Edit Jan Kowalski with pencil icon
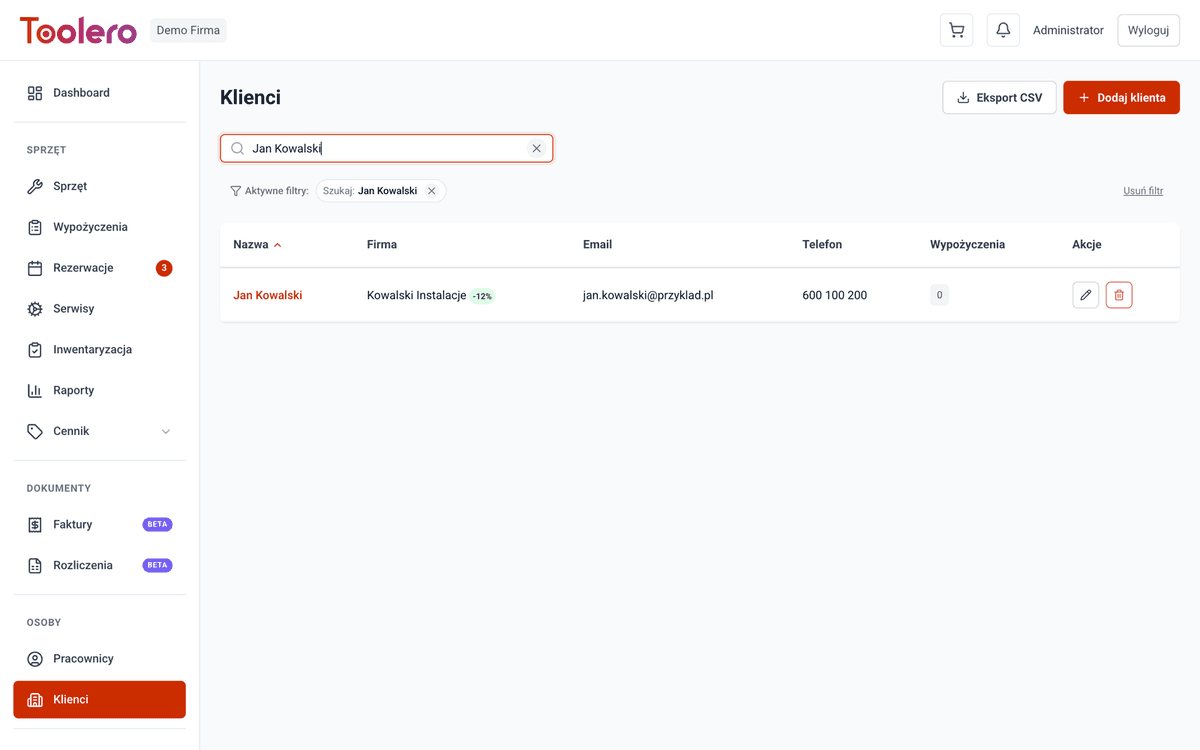 click(1085, 295)
